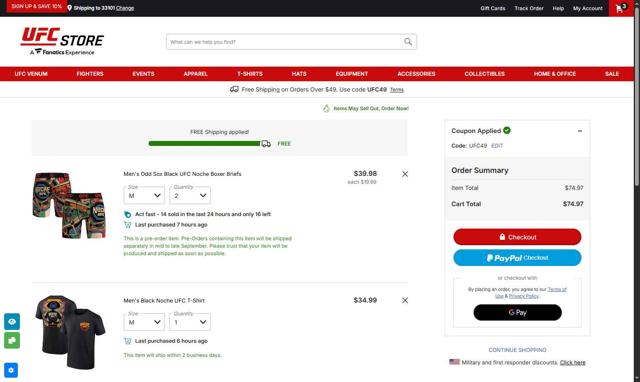The image size is (640, 382).
Task: Open Quantity dropdown for Boxer Briefs
Action: pos(190,195)
